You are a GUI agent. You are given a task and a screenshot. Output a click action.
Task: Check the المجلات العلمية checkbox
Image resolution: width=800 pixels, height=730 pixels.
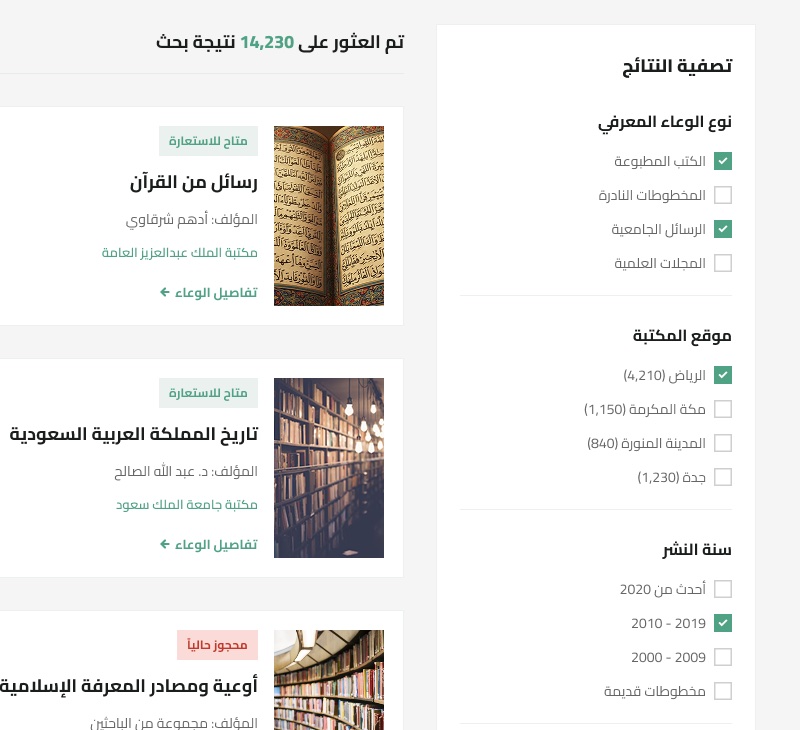pos(722,263)
